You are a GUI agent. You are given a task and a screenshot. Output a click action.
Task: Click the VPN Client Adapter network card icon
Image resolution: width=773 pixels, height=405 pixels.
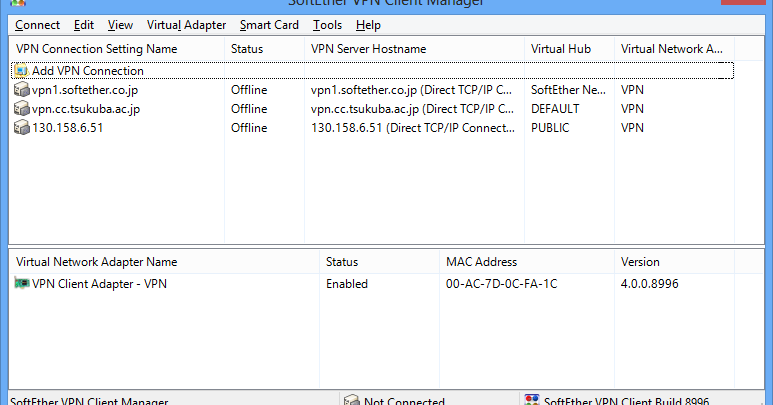[21, 283]
